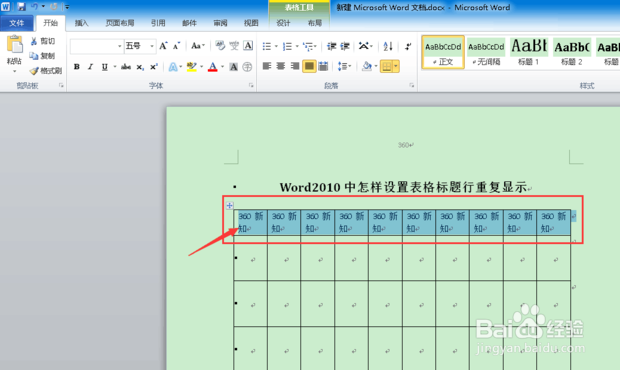The height and width of the screenshot is (370, 620).
Task: Apply the 标题 1 (Heading 1) style
Action: click(x=529, y=52)
